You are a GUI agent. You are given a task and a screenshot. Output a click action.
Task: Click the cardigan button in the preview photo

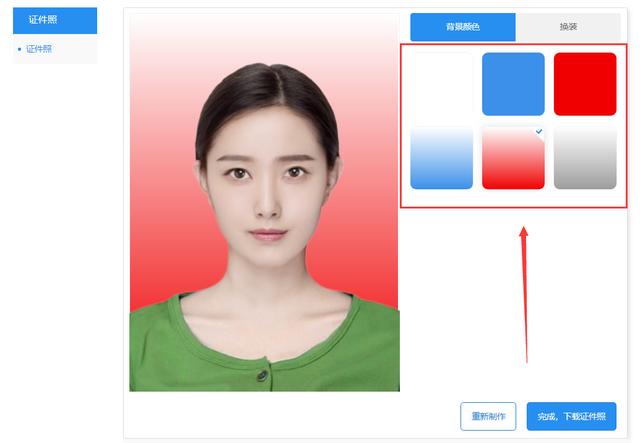(262, 375)
